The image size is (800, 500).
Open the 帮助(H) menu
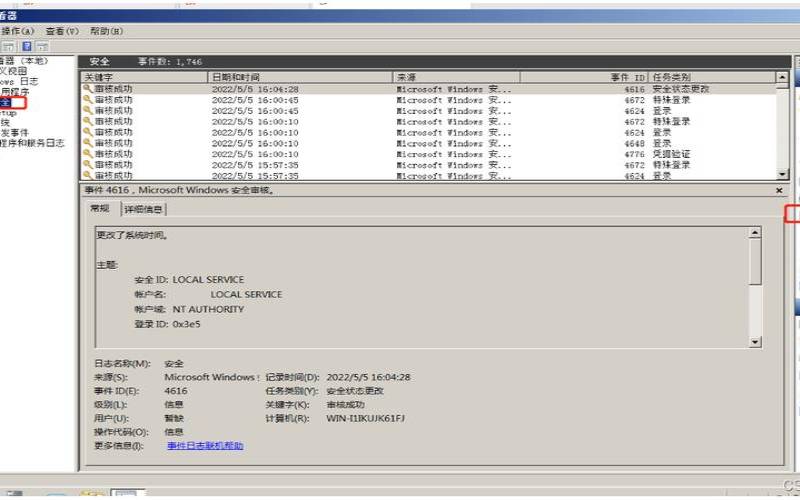(106, 31)
